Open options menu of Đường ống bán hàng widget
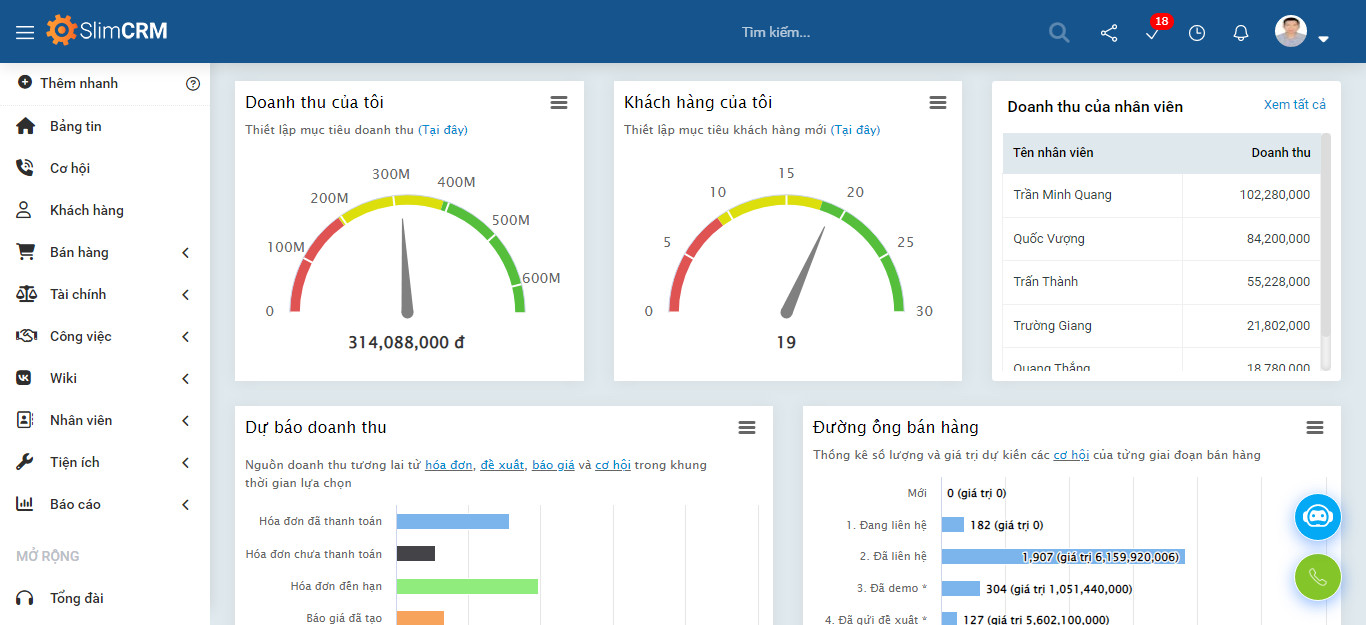This screenshot has height=625, width=1366. (1314, 426)
